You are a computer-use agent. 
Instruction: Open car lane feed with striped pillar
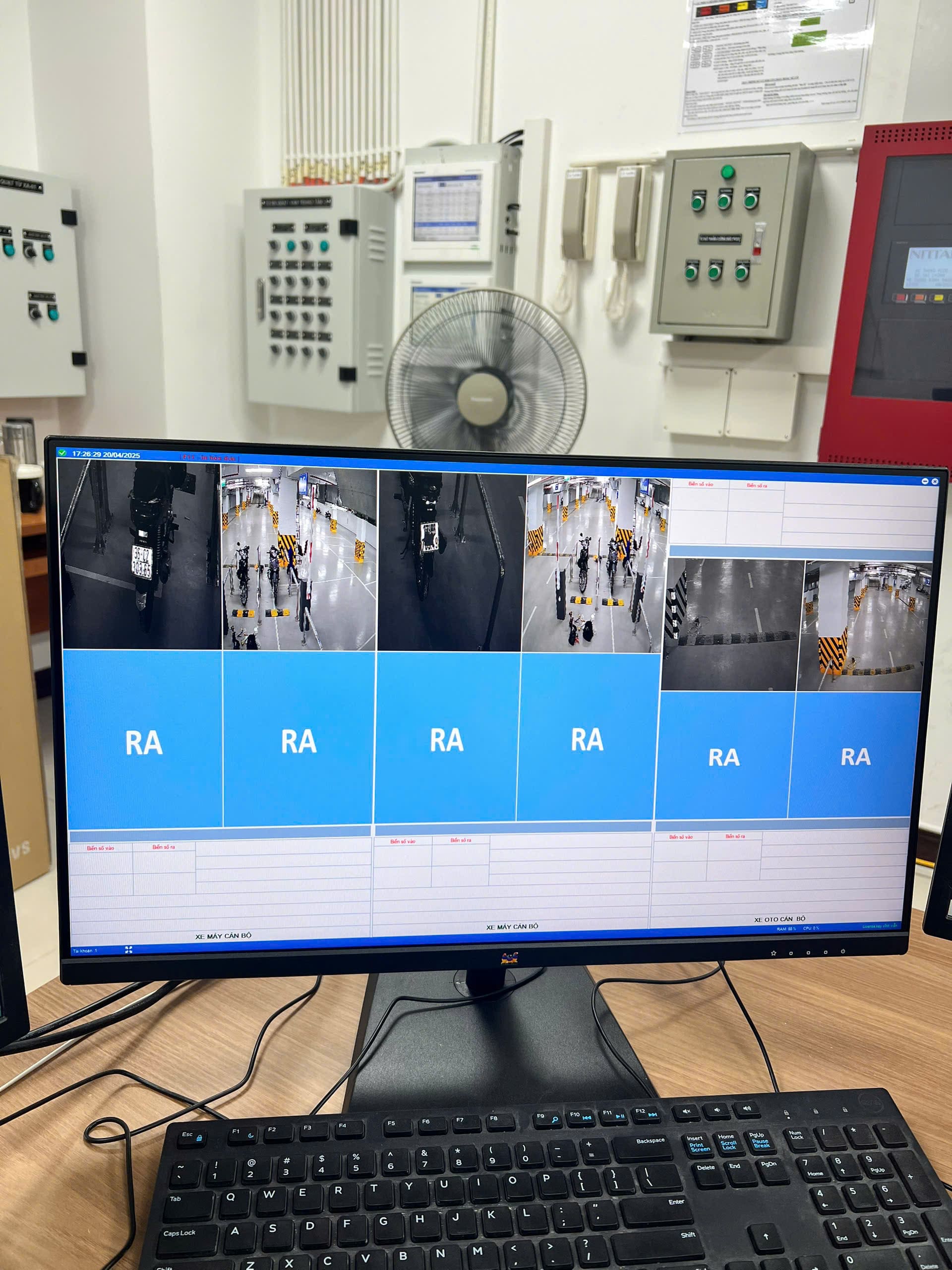coord(865,627)
